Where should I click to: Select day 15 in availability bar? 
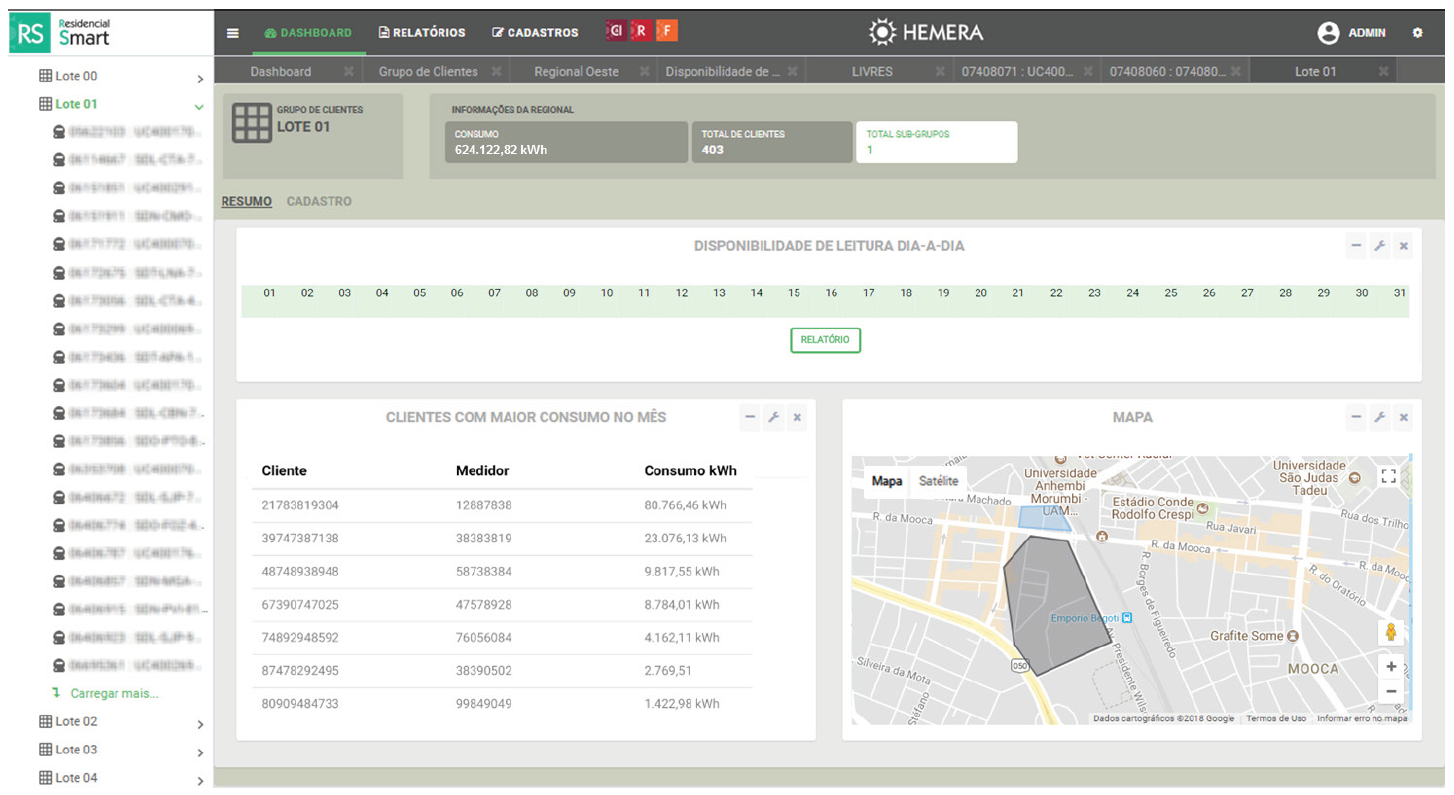[794, 294]
